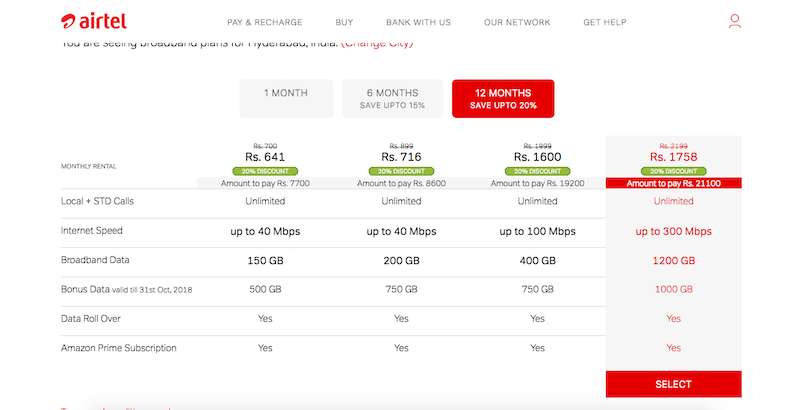
Task: Click the Amazon Prime Subscription row label
Action: point(119,348)
